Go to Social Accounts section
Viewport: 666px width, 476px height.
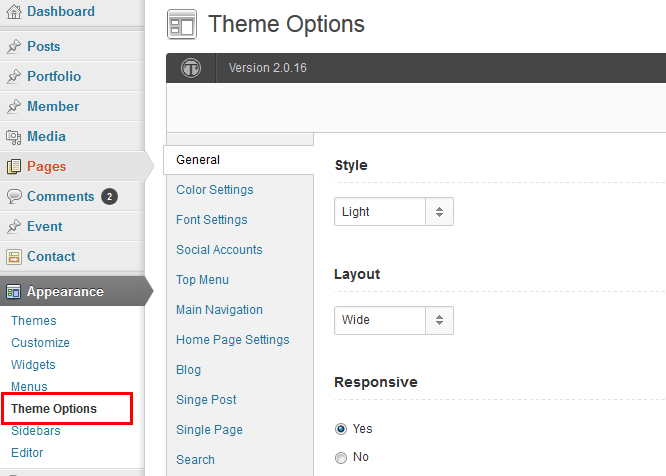tap(219, 250)
